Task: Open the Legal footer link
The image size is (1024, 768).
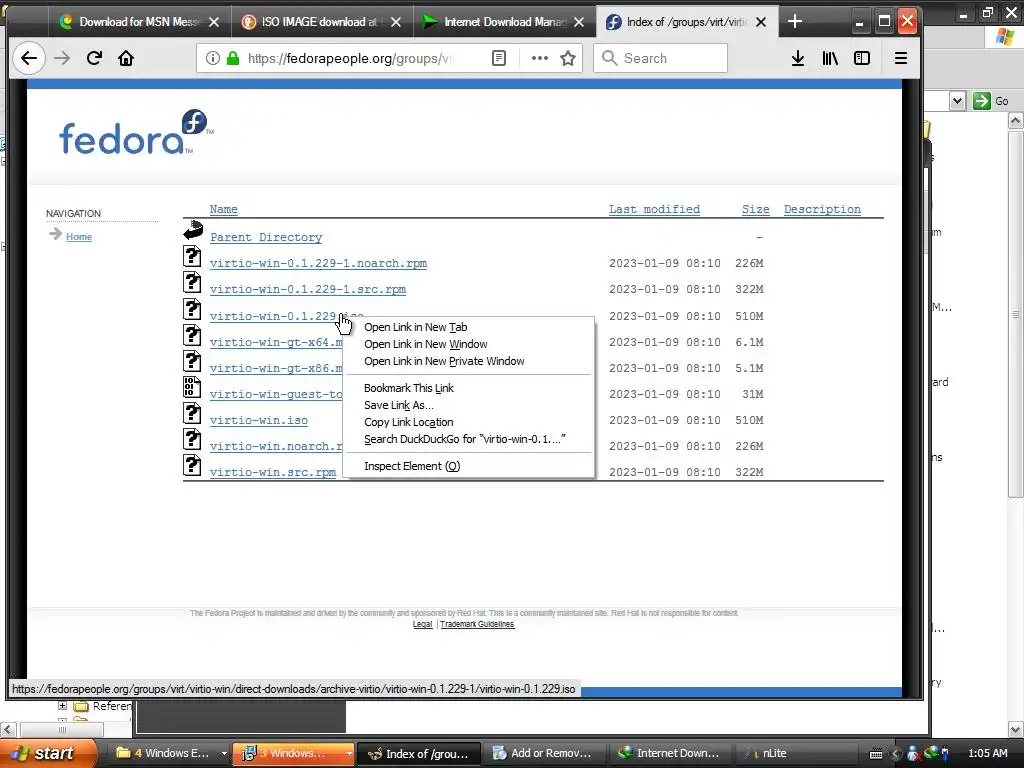Action: (x=423, y=624)
